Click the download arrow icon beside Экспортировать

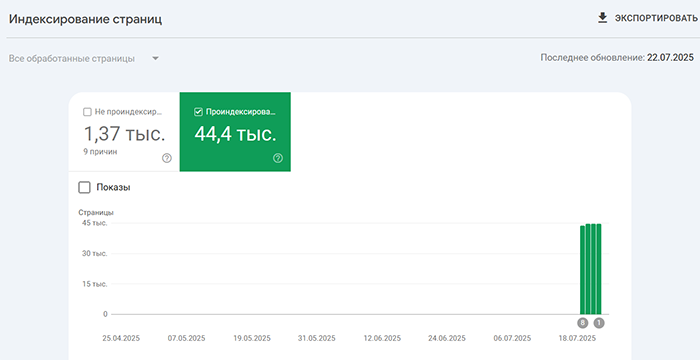pos(603,18)
